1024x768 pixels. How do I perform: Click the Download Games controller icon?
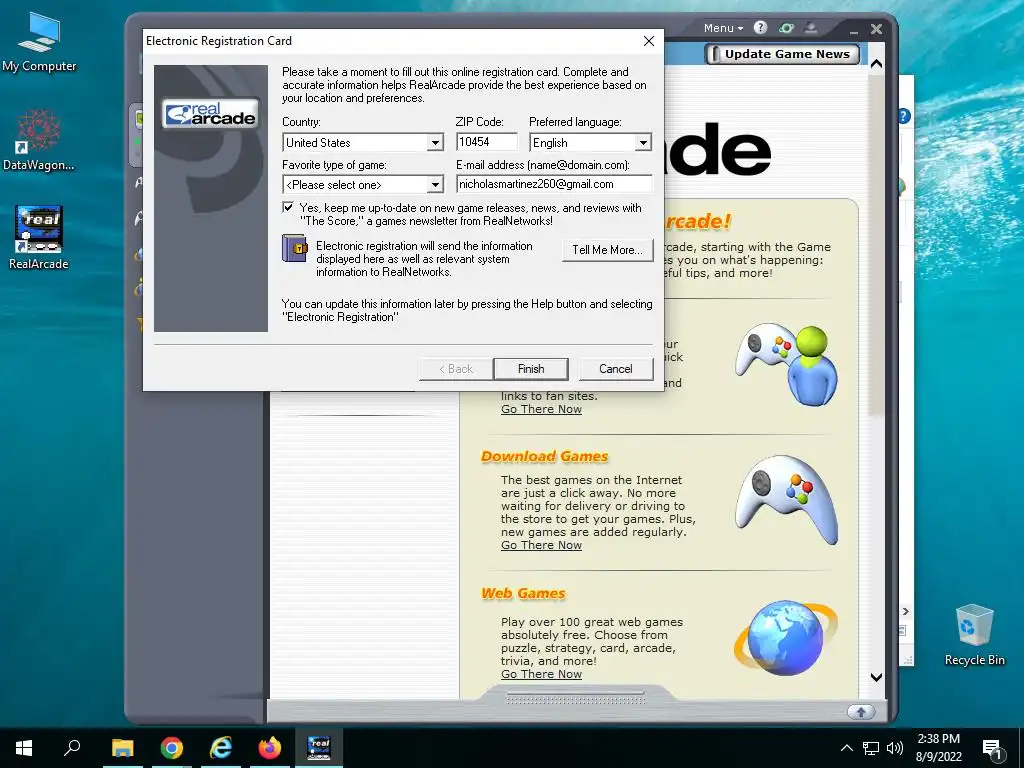point(786,500)
